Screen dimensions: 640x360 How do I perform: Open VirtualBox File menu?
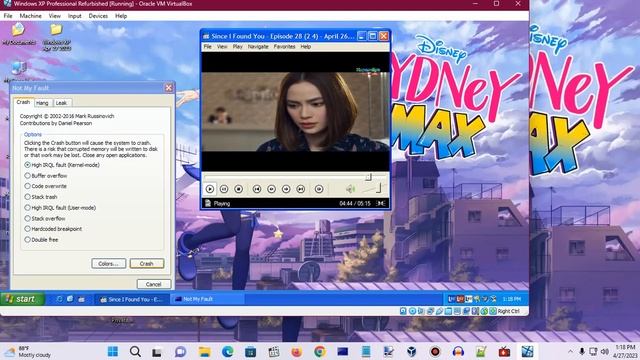[x=8, y=16]
